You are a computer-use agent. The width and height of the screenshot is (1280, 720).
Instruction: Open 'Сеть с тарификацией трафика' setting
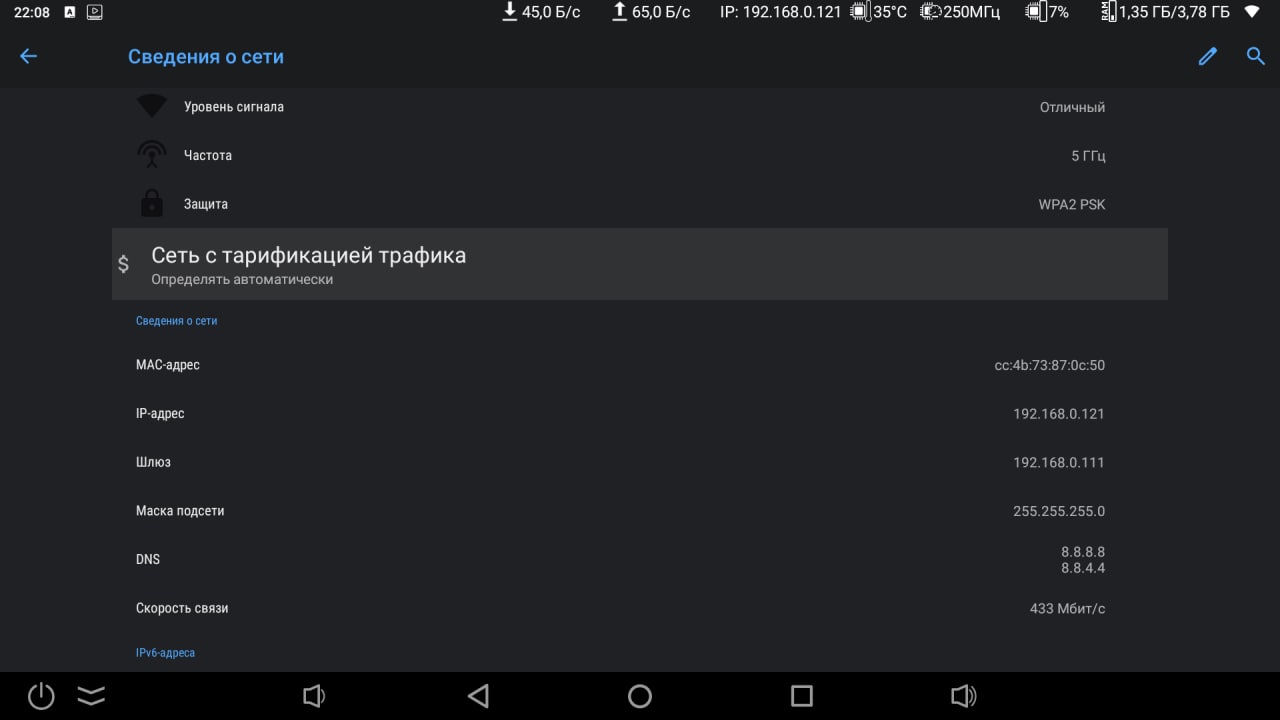pos(640,264)
